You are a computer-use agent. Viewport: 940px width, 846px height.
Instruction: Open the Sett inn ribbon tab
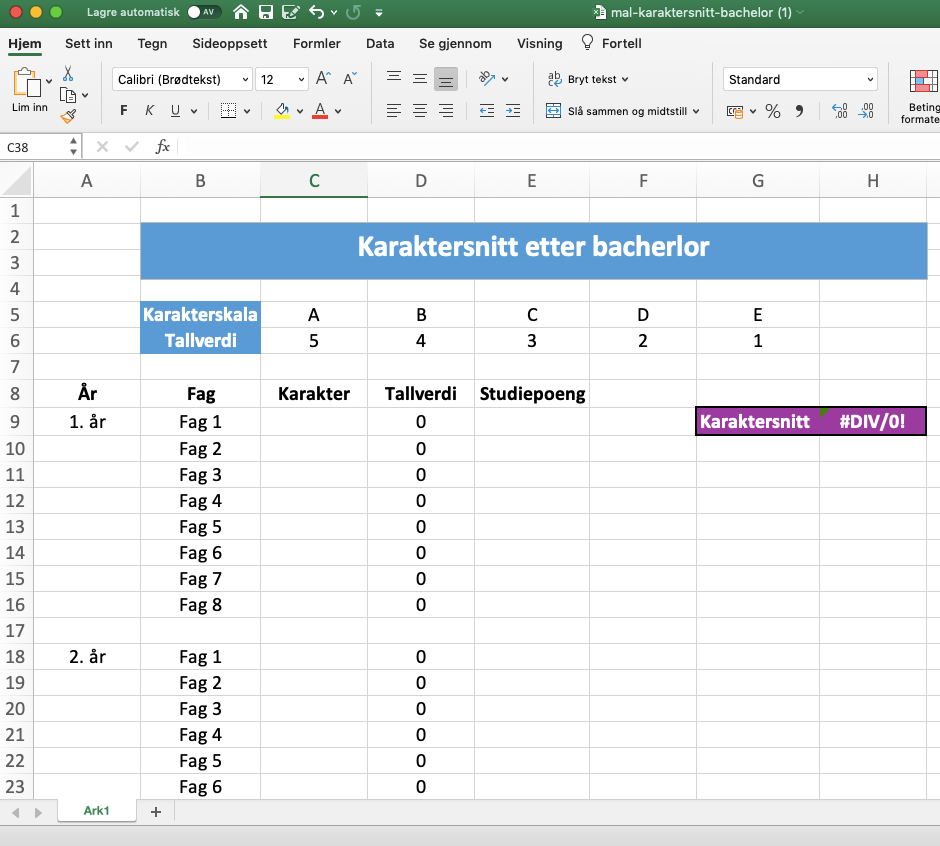[x=88, y=43]
